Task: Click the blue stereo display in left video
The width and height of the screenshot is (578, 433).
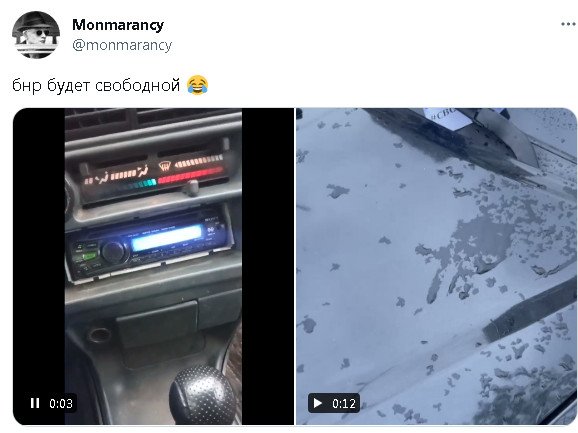Action: pyautogui.click(x=167, y=236)
